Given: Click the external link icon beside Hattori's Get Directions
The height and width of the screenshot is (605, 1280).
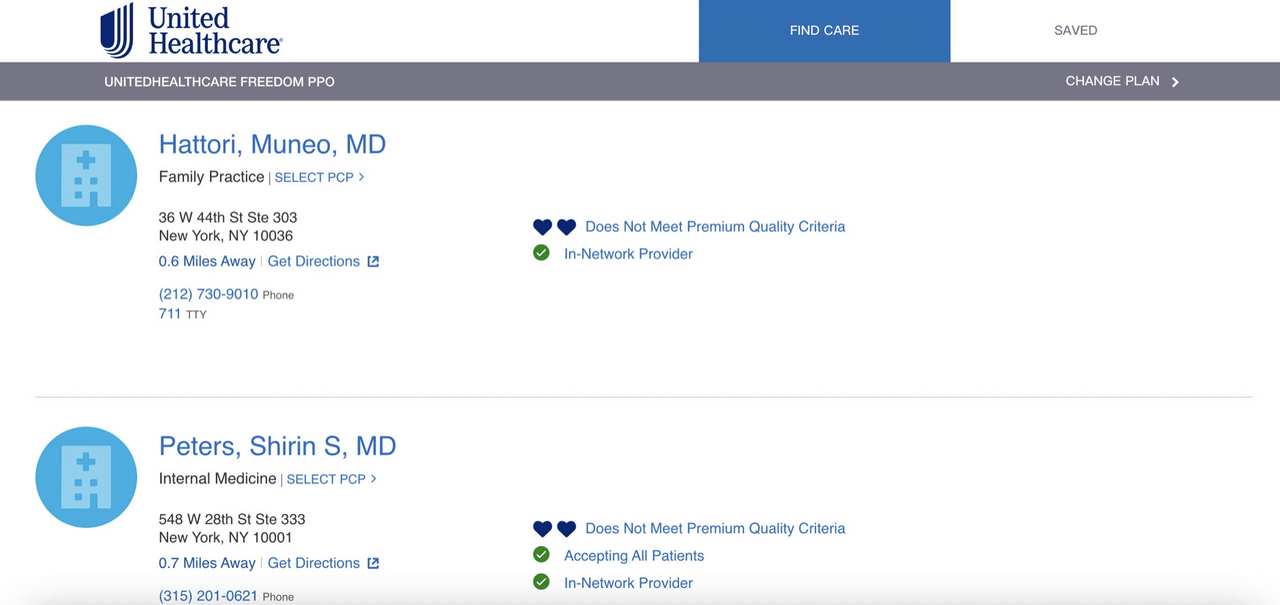Looking at the screenshot, I should pyautogui.click(x=373, y=261).
